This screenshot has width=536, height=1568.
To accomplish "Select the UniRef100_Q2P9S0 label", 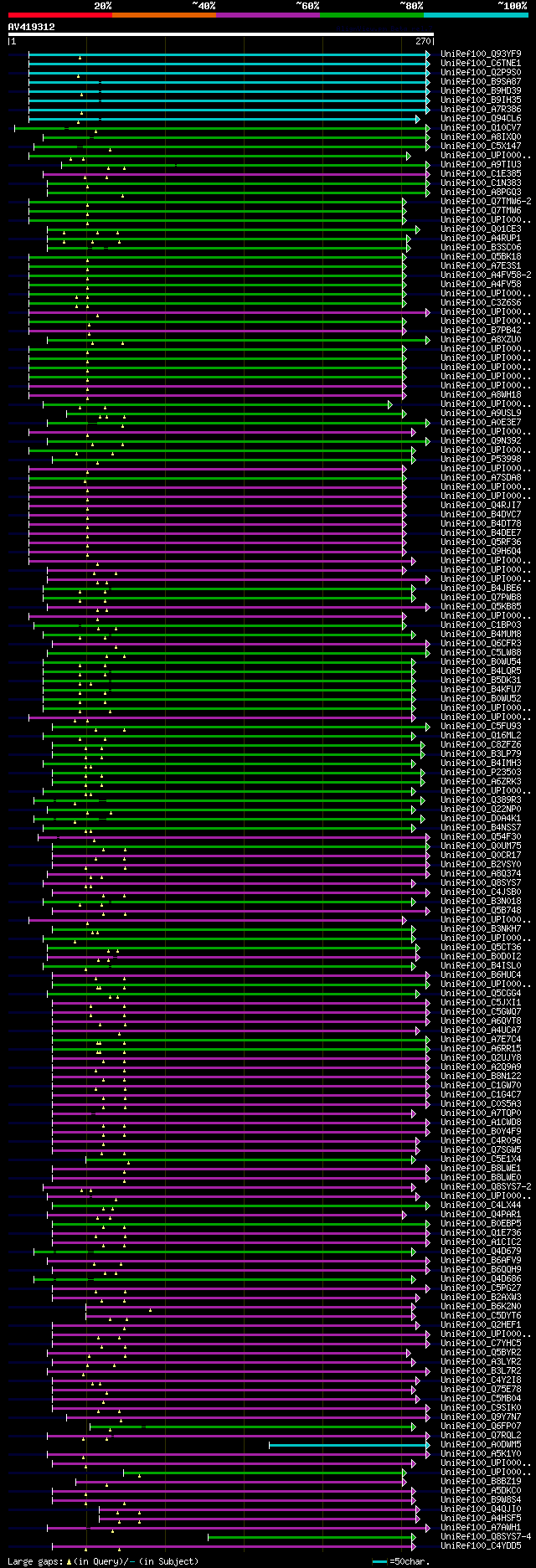I will (481, 72).
